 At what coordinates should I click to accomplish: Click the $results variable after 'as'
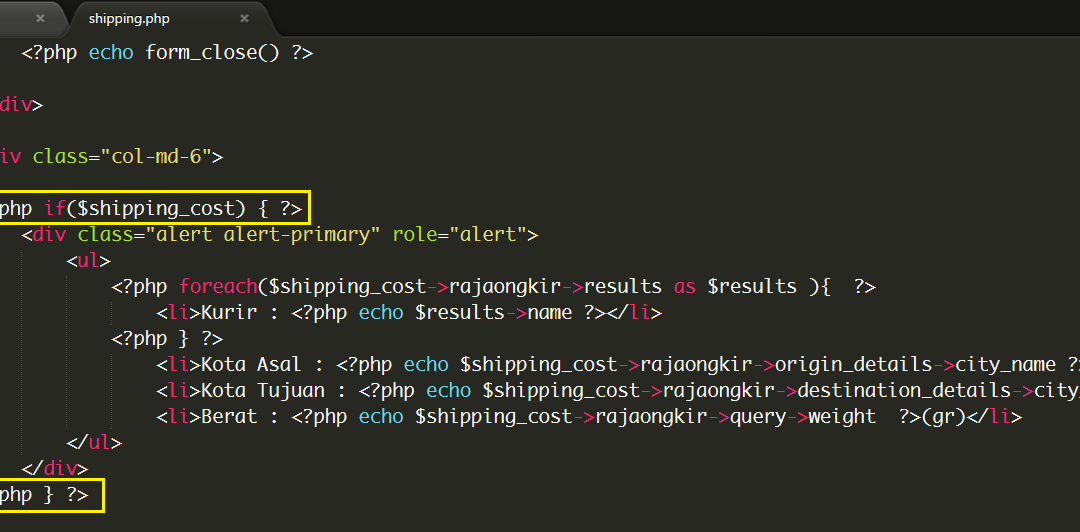click(x=752, y=287)
